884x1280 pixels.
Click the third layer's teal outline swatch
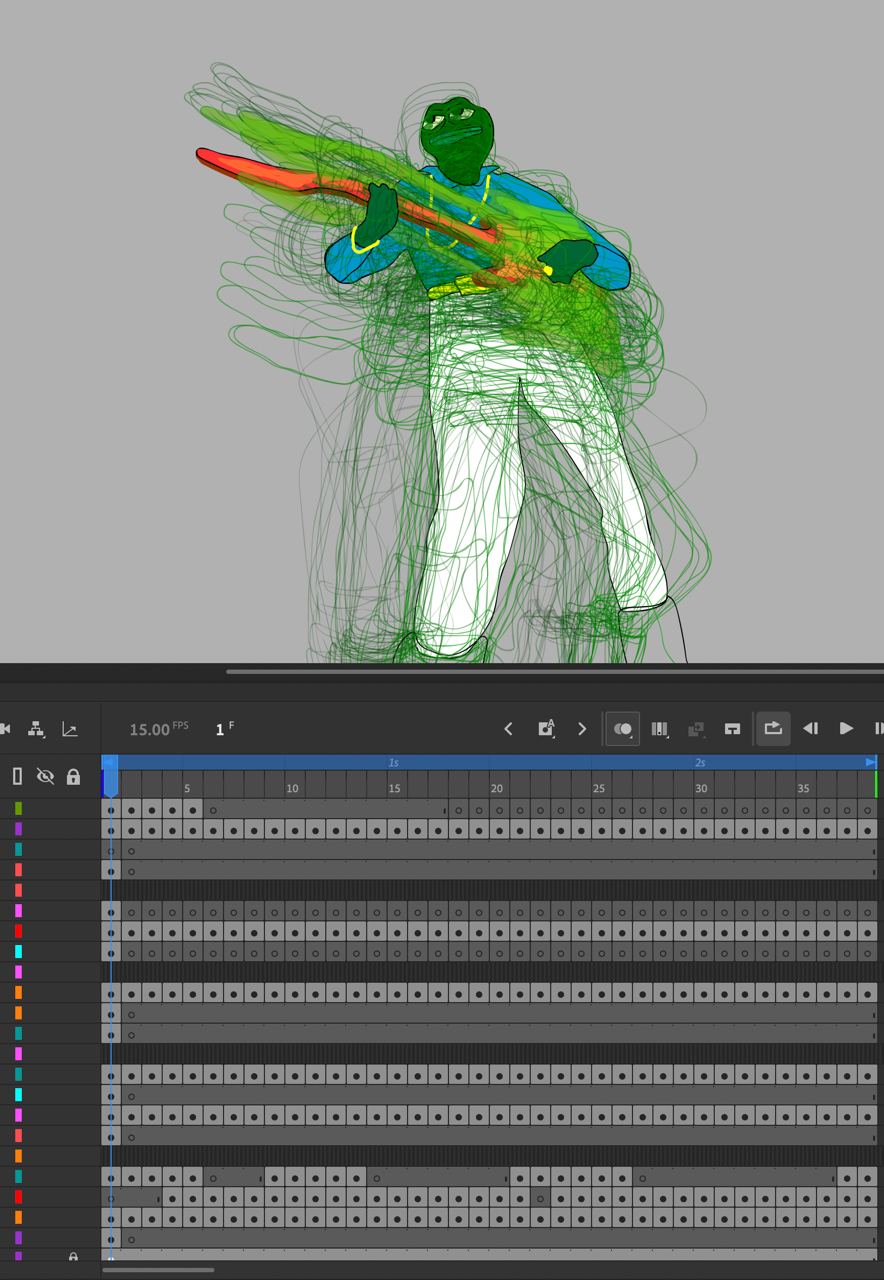pos(18,850)
